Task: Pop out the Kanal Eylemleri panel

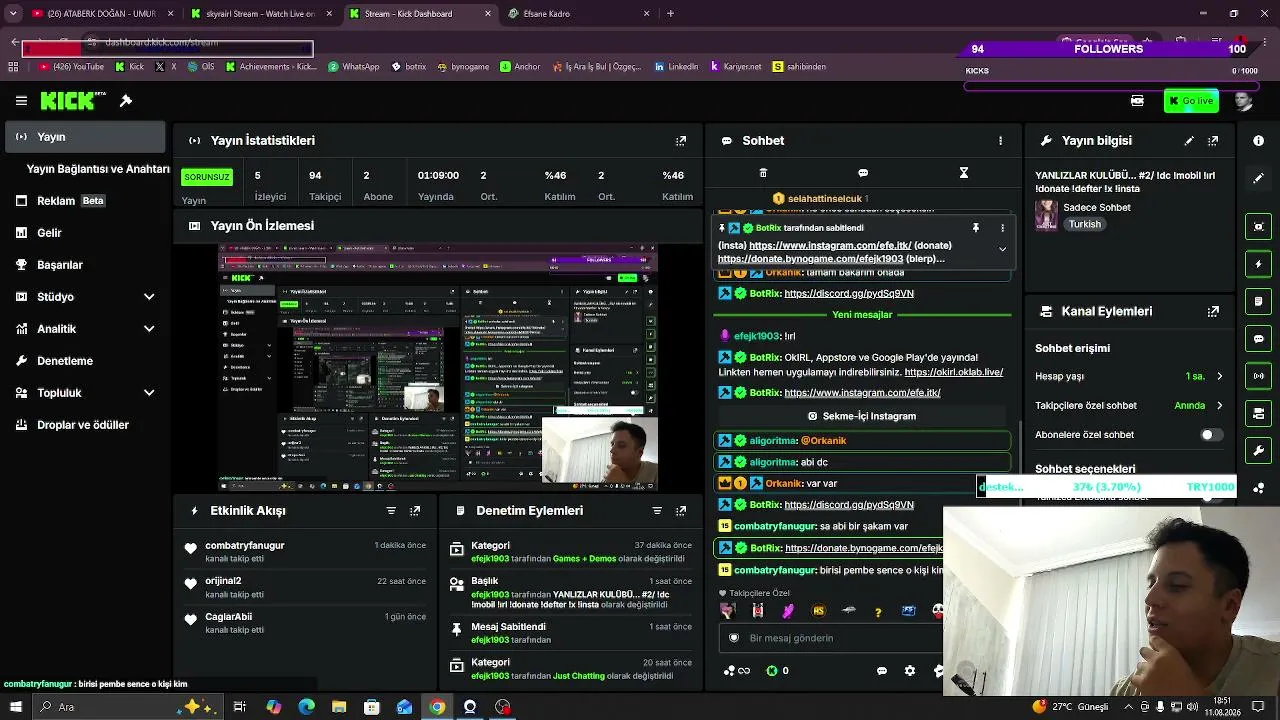Action: coord(1213,312)
